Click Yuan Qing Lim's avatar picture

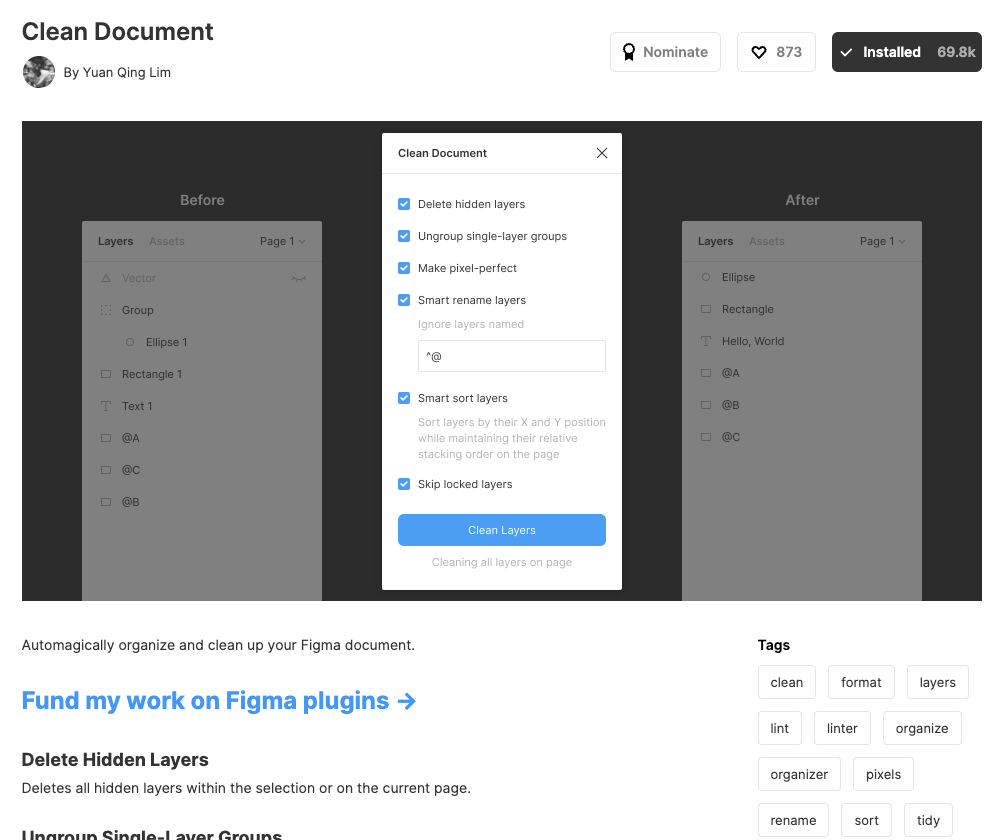(x=38, y=72)
